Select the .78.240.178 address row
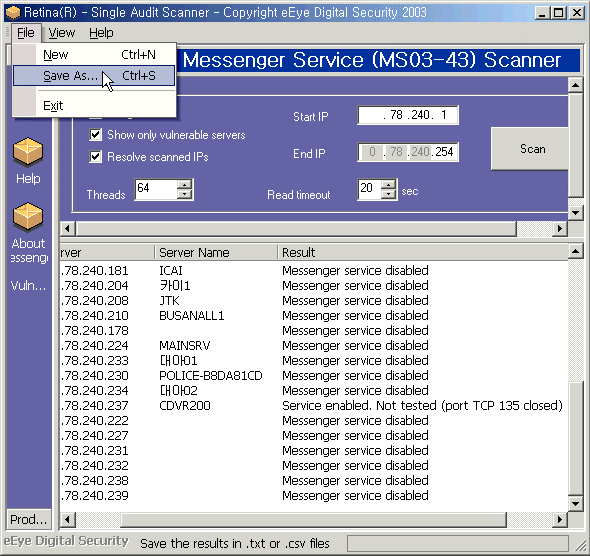The image size is (590, 556). [314, 331]
